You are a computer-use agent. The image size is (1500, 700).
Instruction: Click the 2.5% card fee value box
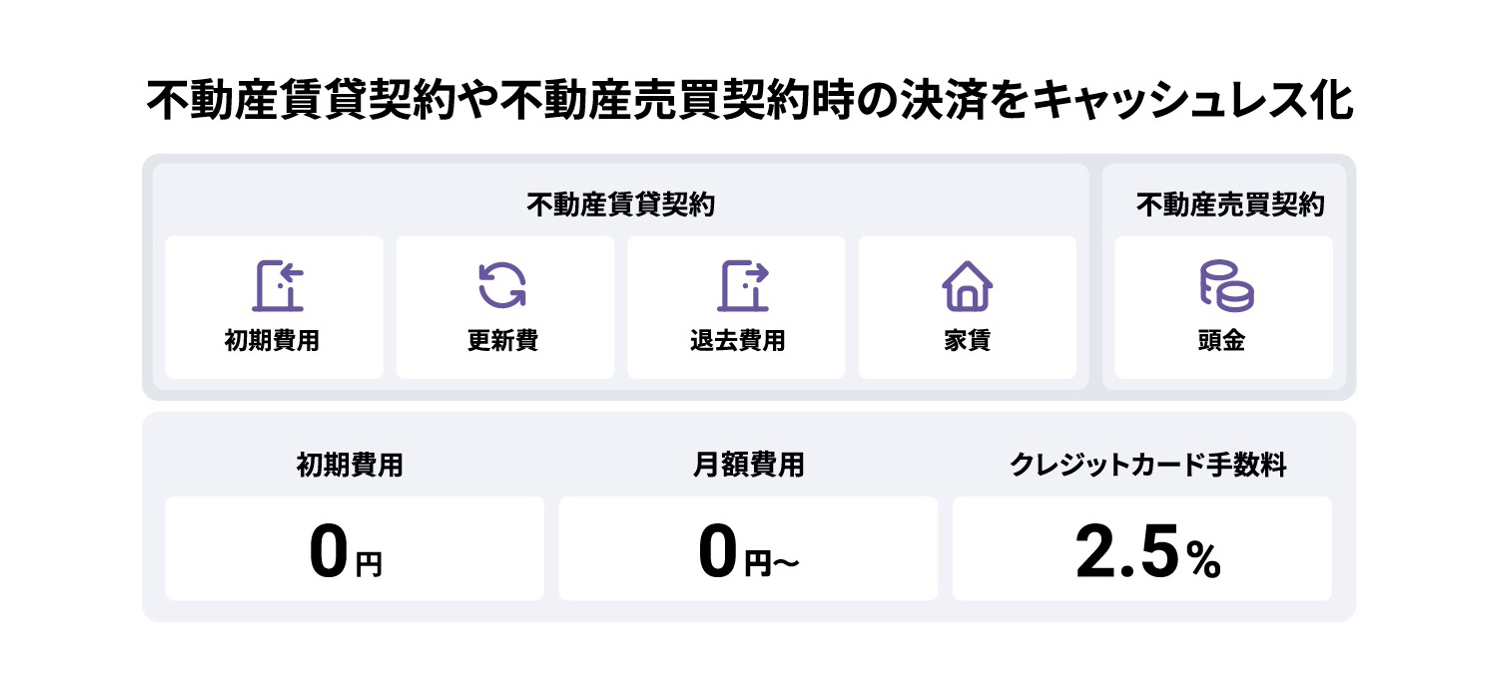pyautogui.click(x=1142, y=548)
